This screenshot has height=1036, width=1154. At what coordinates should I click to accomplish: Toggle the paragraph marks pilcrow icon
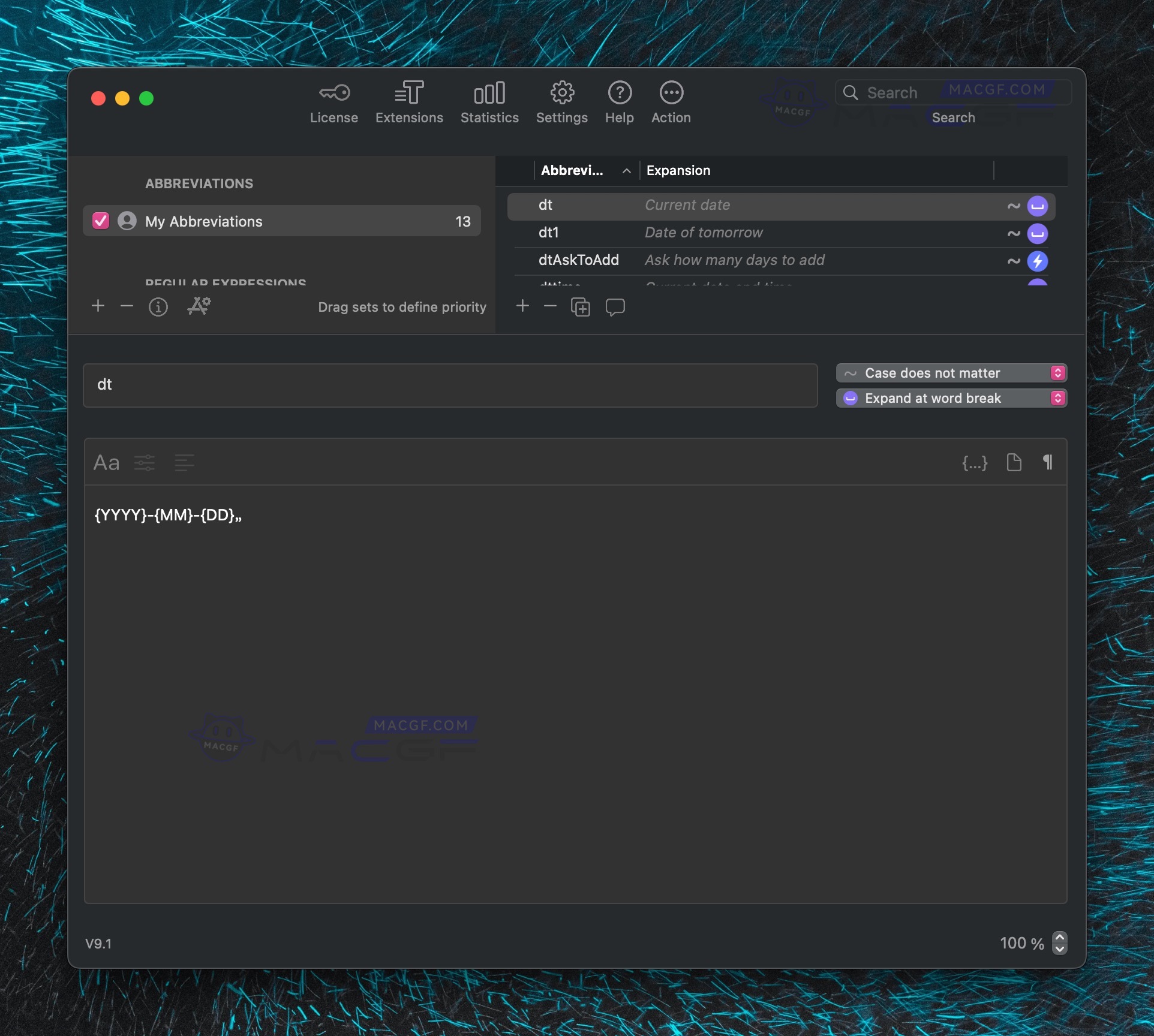1047,462
